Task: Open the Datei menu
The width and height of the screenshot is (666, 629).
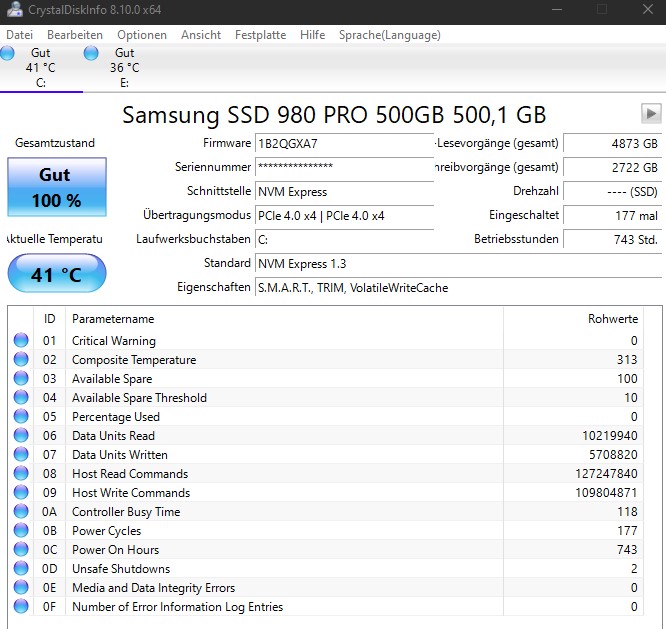Action: click(20, 35)
